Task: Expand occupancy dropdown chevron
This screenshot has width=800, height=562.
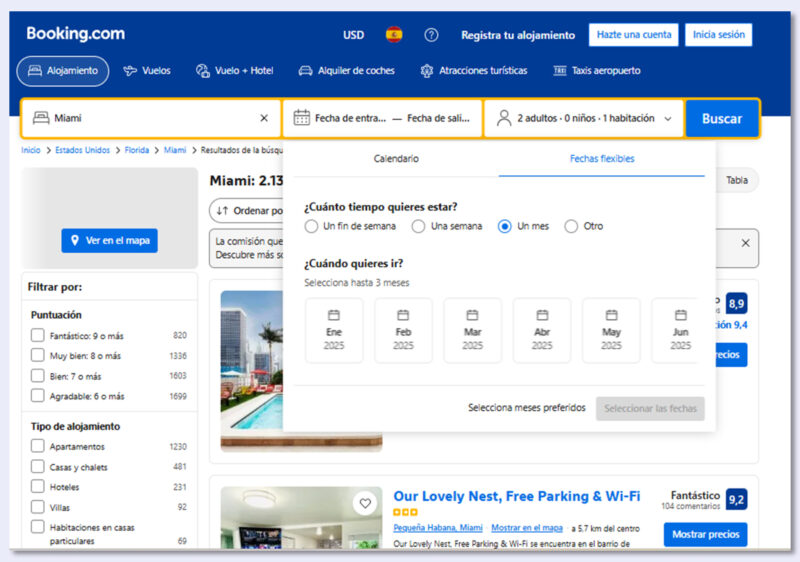Action: (x=668, y=119)
